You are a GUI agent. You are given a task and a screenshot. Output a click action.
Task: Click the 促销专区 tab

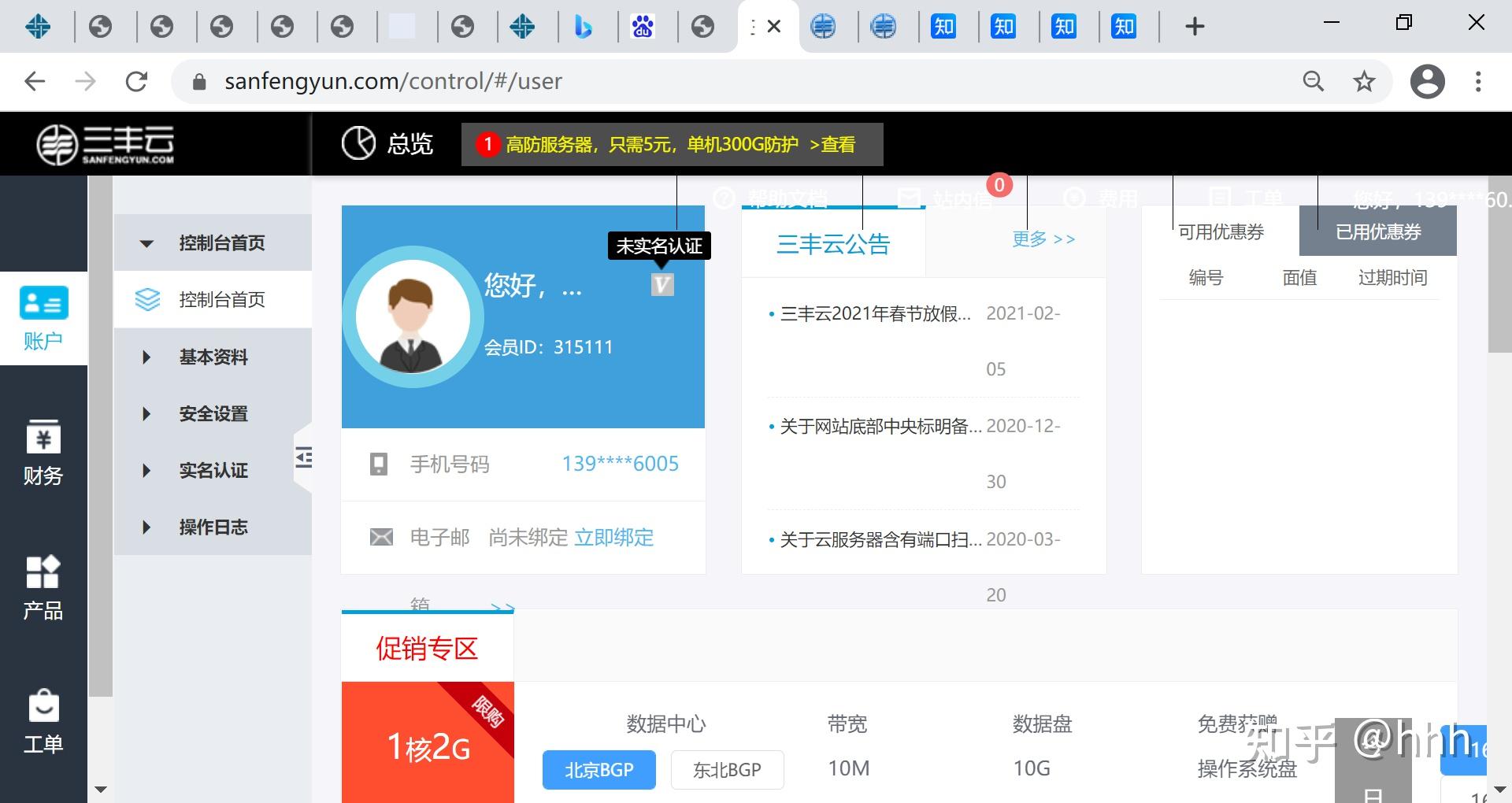click(x=427, y=648)
